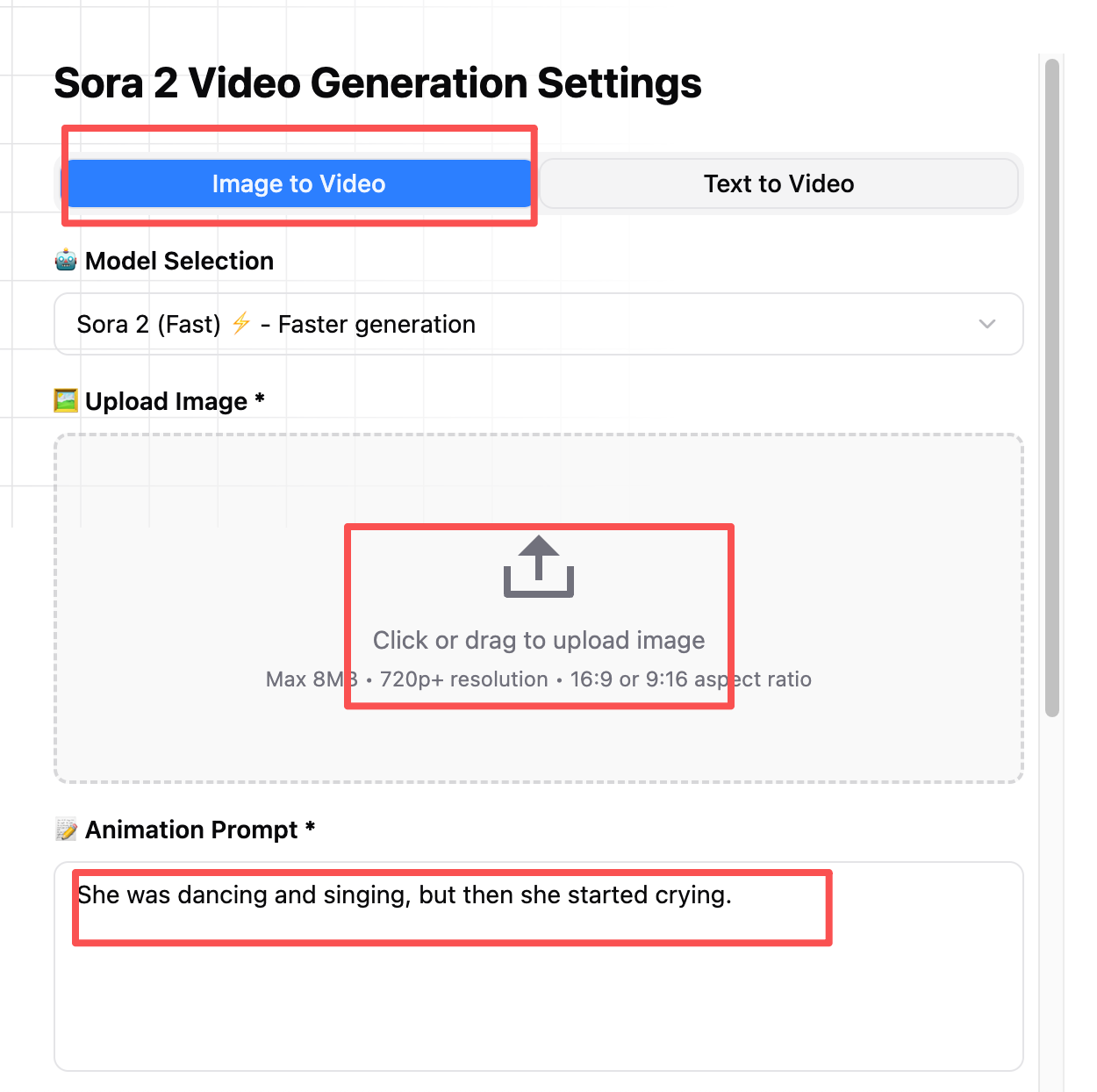Click the 'Upload Image' field label
Screen dimensions: 1097x1092
(x=167, y=401)
